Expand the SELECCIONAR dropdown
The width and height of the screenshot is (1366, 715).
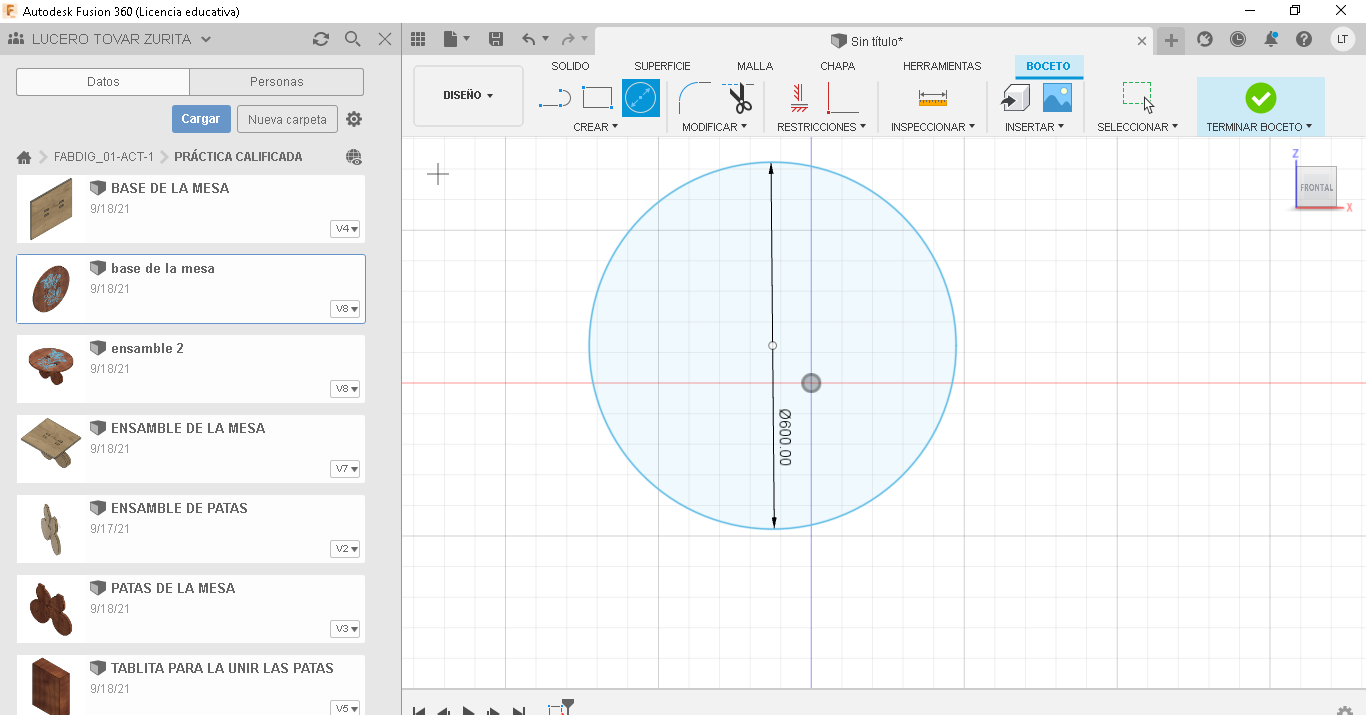(1137, 127)
